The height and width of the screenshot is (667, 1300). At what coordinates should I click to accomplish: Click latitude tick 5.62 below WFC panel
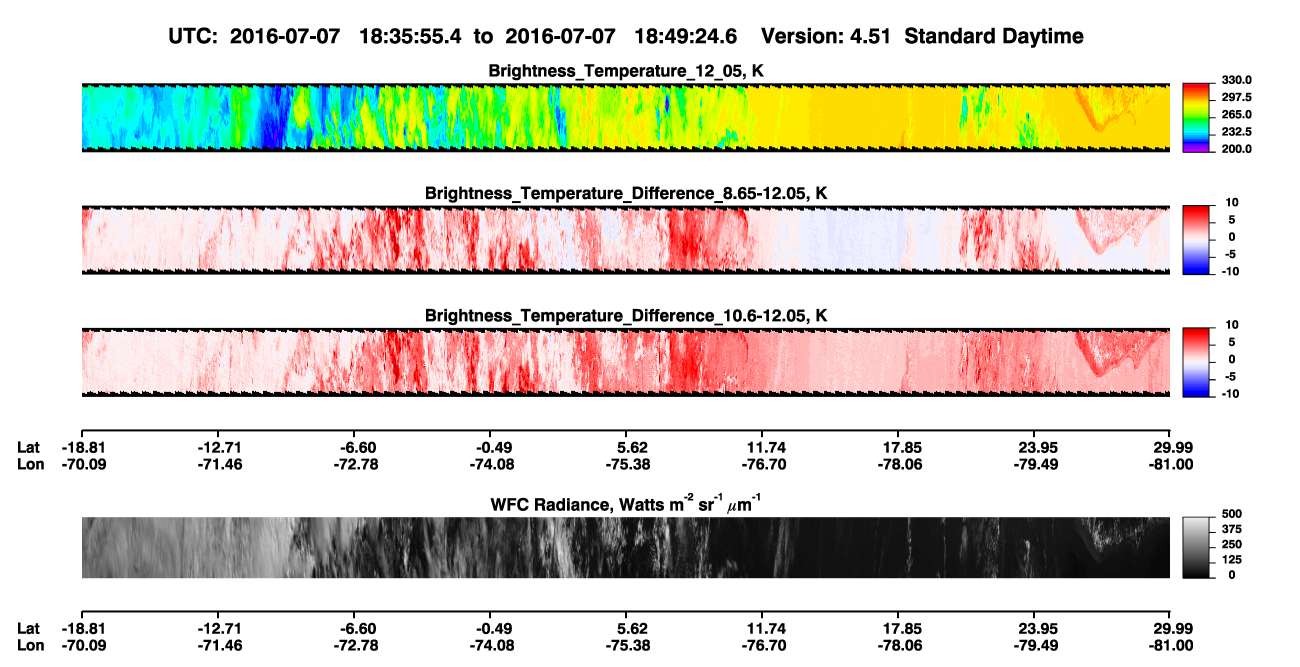[627, 628]
